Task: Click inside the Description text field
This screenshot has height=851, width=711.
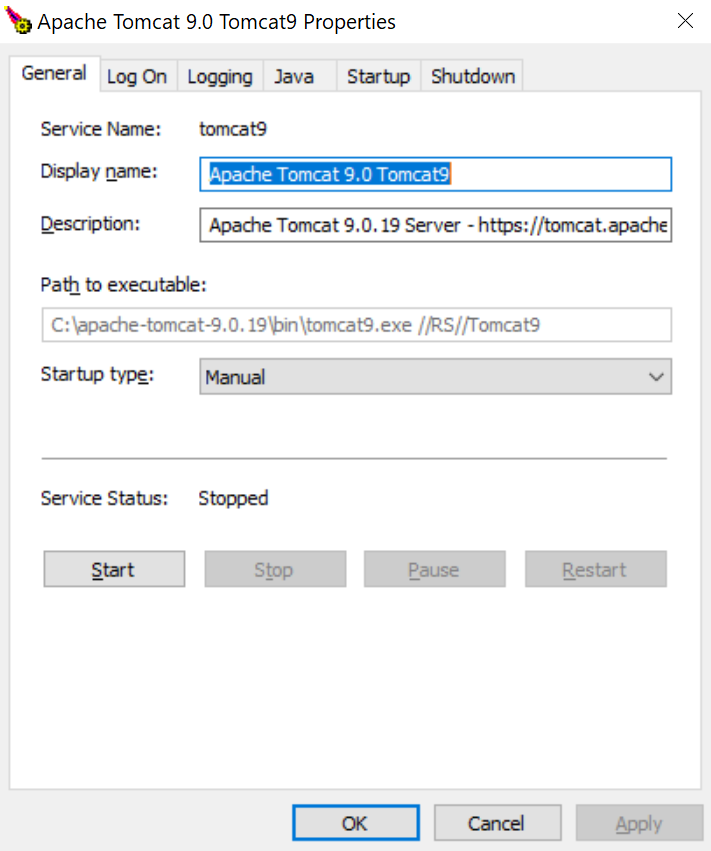Action: [x=435, y=225]
